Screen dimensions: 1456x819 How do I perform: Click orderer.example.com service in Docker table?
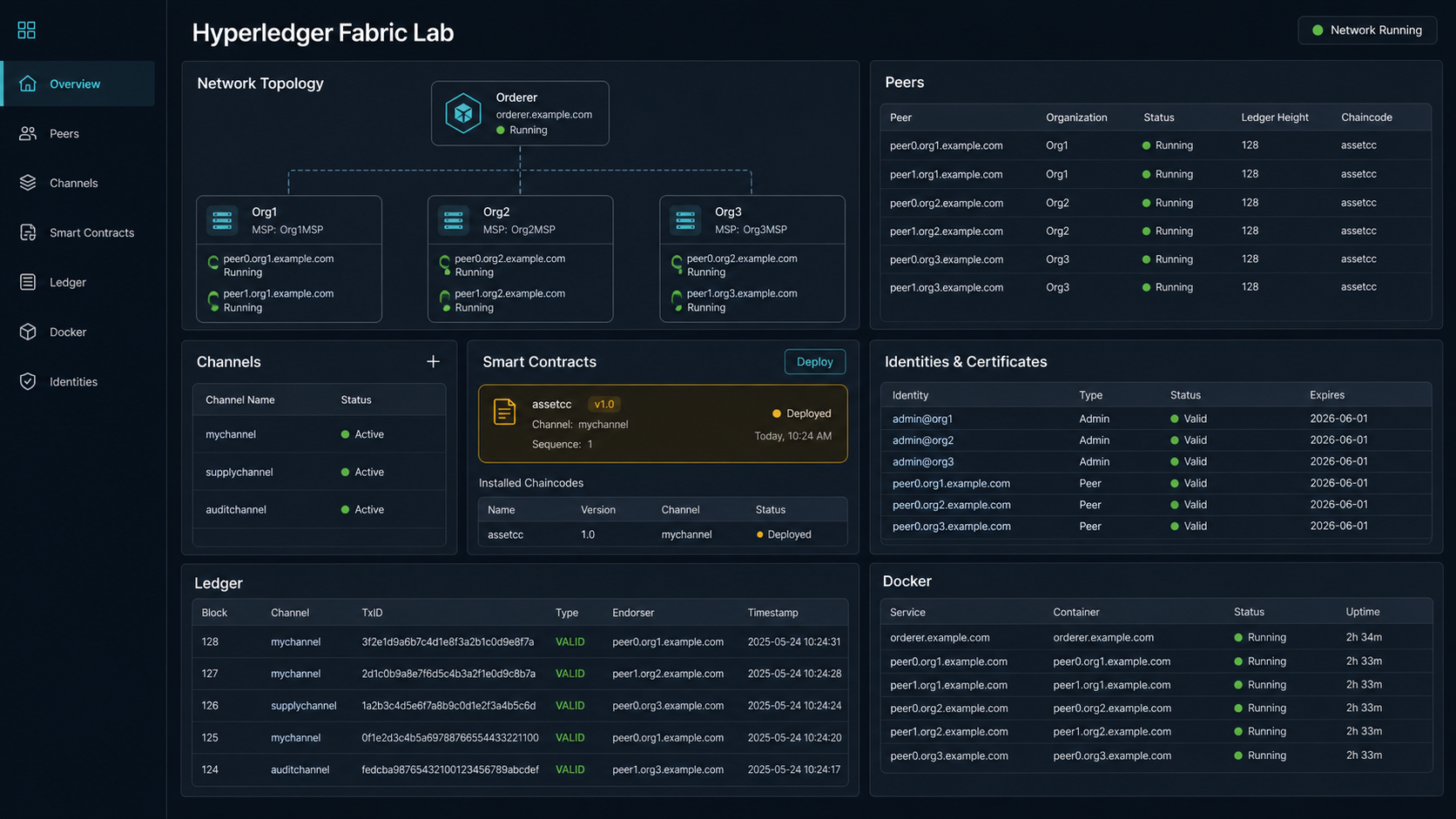(940, 637)
